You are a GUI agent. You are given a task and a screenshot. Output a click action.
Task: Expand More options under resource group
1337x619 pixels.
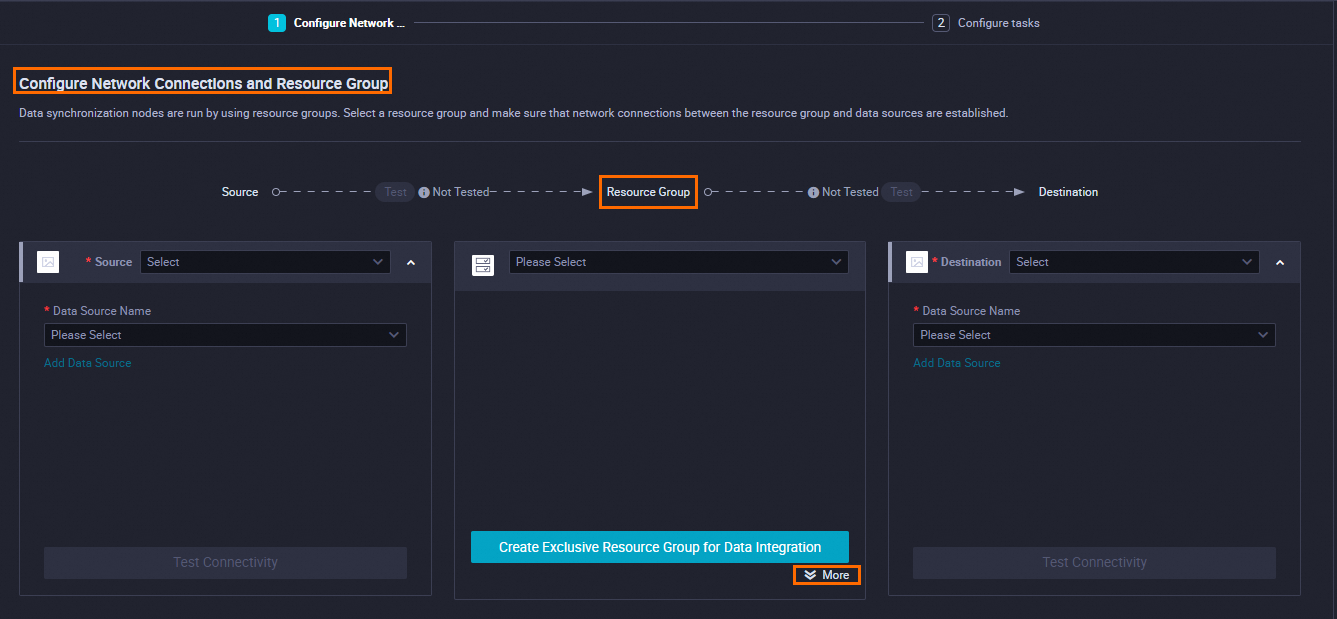pyautogui.click(x=826, y=575)
